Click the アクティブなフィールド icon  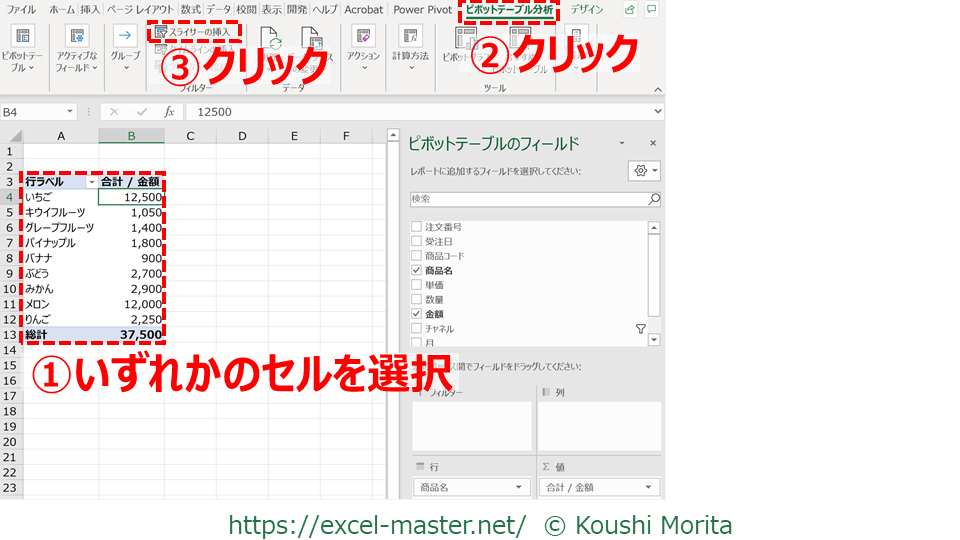point(77,48)
